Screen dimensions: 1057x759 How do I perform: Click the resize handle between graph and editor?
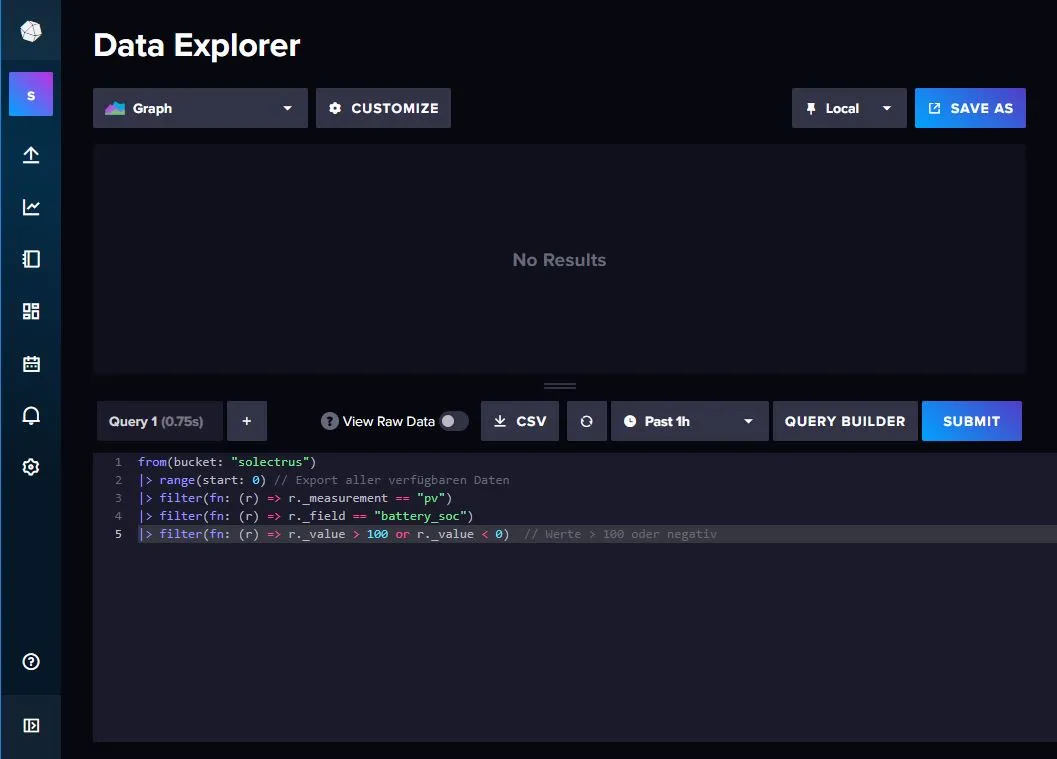[559, 386]
